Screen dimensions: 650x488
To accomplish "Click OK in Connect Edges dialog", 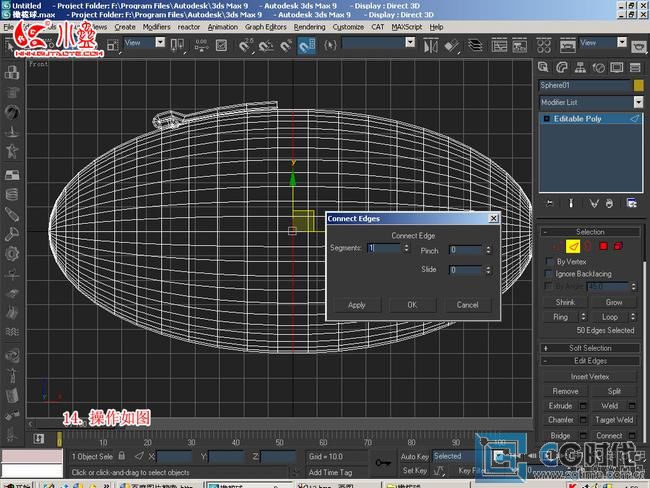I will click(412, 305).
